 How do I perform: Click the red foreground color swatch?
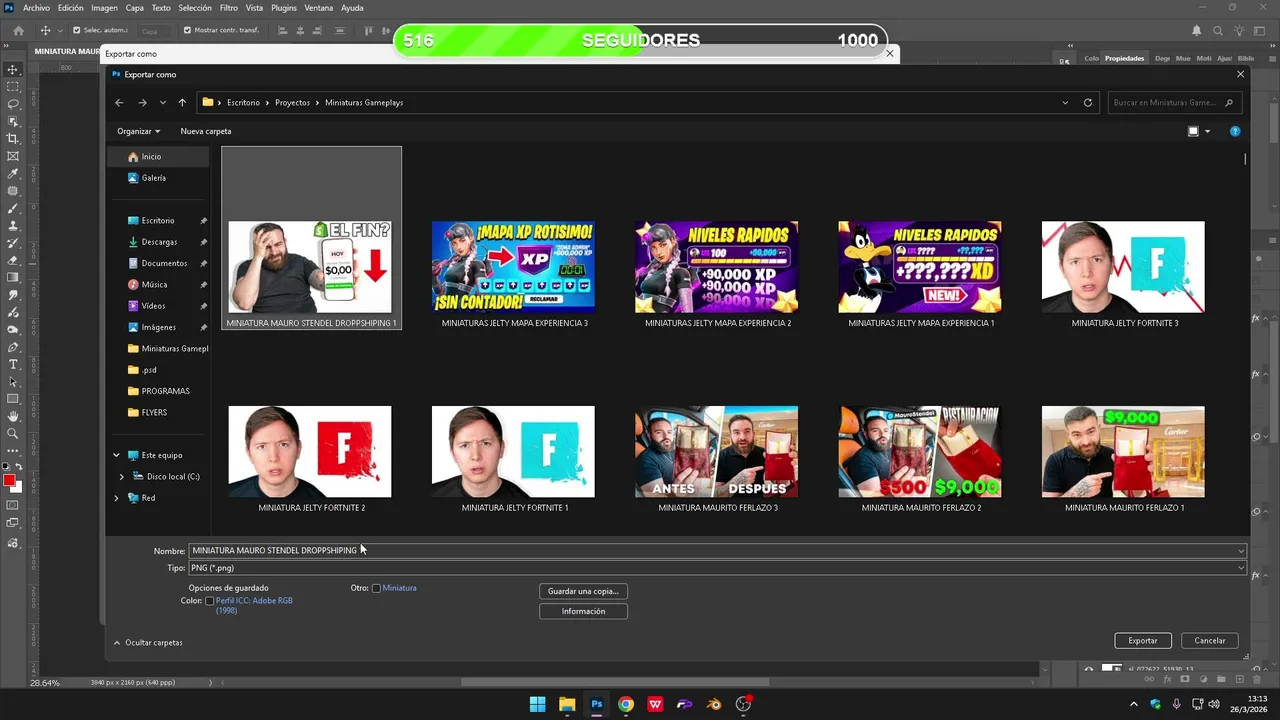10,481
